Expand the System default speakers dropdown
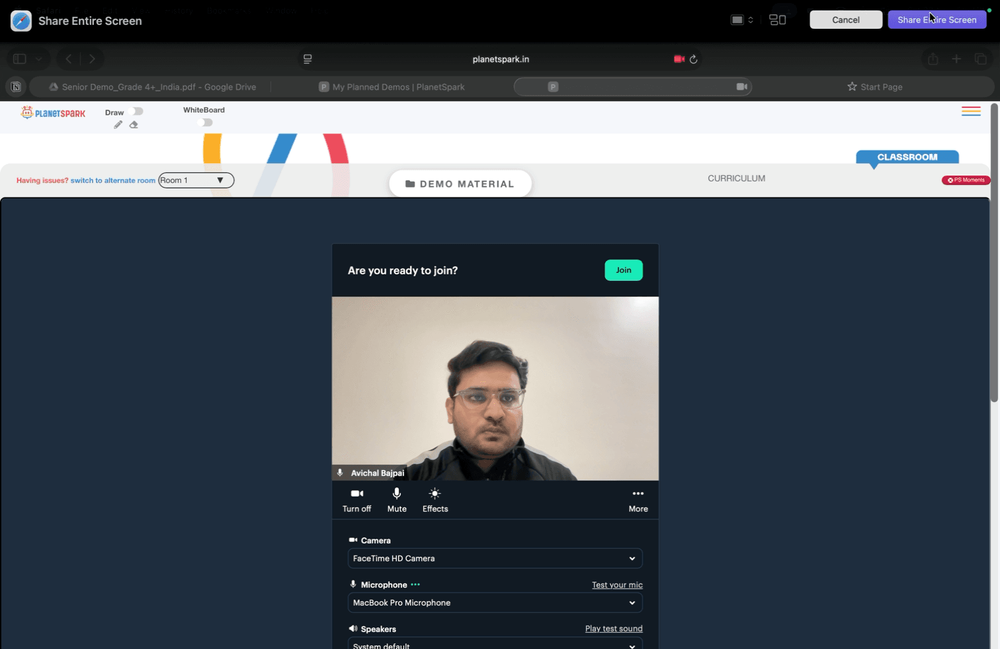 coord(495,643)
